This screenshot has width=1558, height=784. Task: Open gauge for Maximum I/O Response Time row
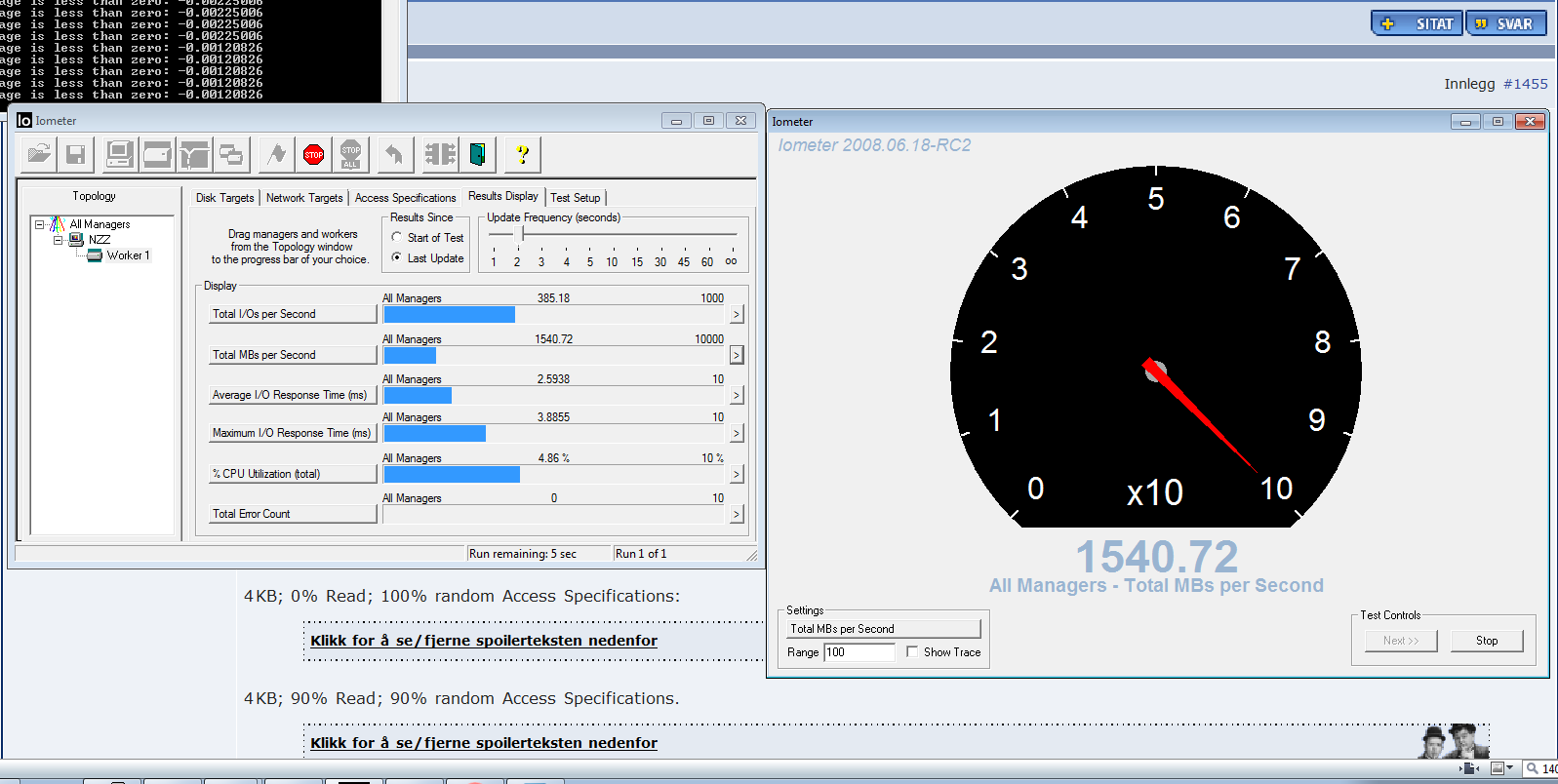pos(737,433)
